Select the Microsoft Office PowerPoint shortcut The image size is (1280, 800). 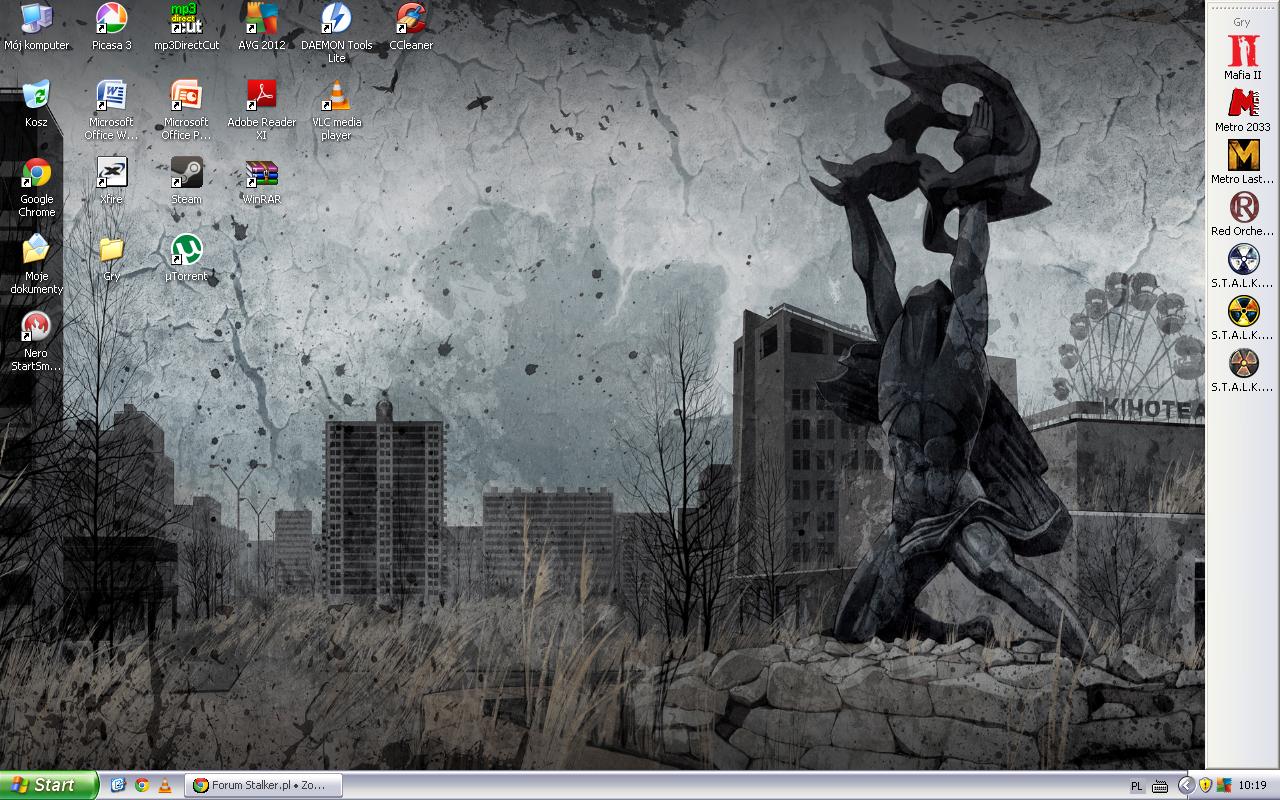point(186,110)
